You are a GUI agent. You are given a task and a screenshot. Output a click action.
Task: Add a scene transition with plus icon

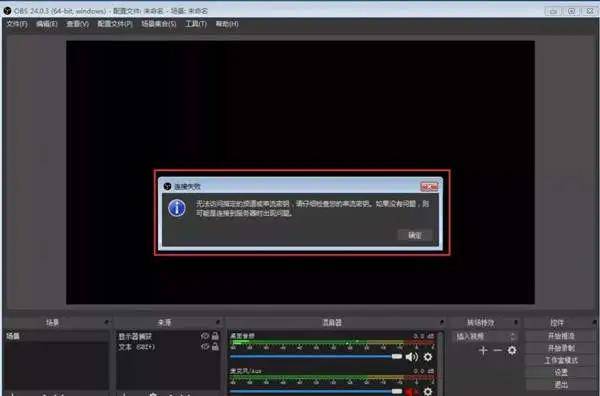click(483, 350)
